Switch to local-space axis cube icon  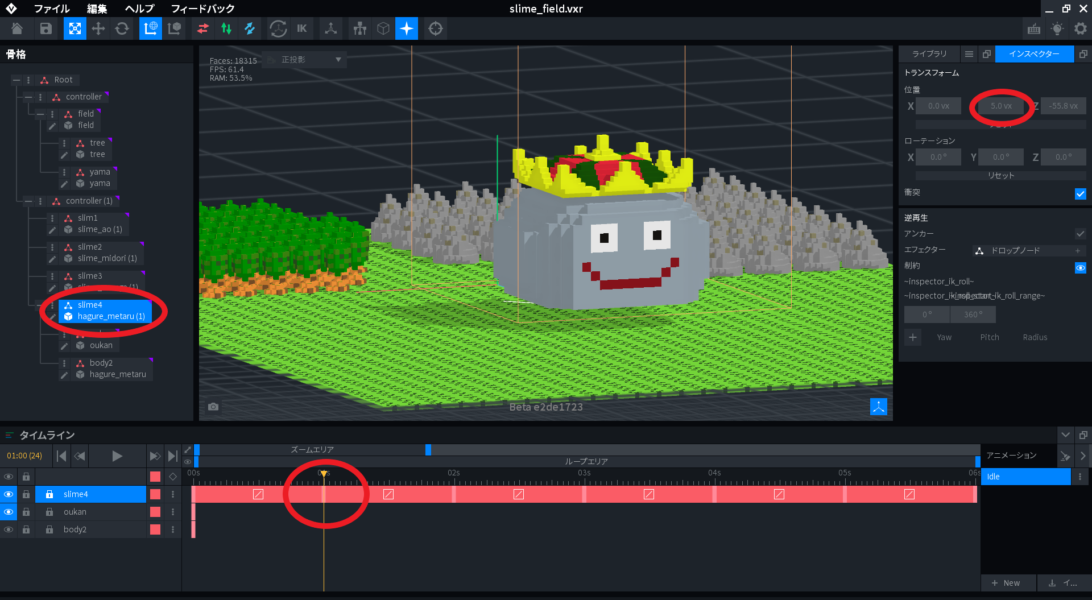(x=174, y=29)
